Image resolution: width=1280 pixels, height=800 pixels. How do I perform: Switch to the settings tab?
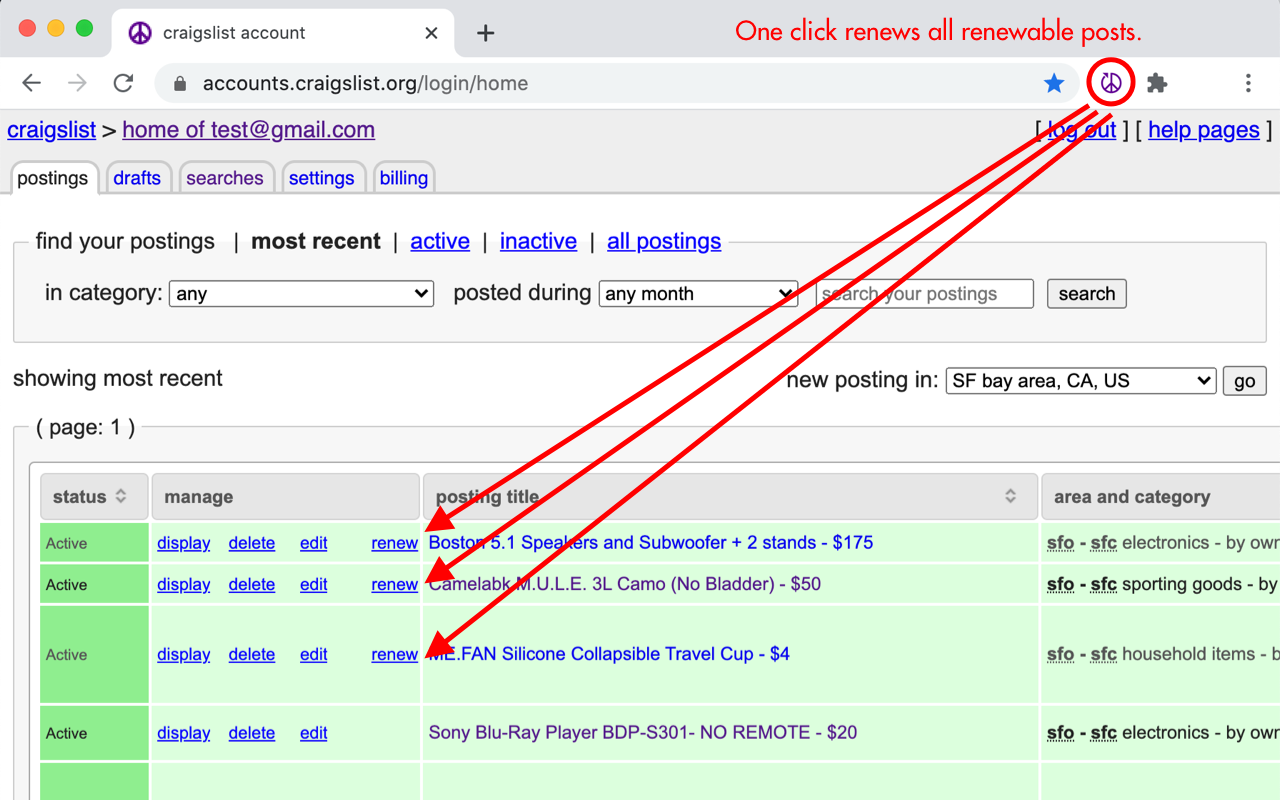(321, 178)
